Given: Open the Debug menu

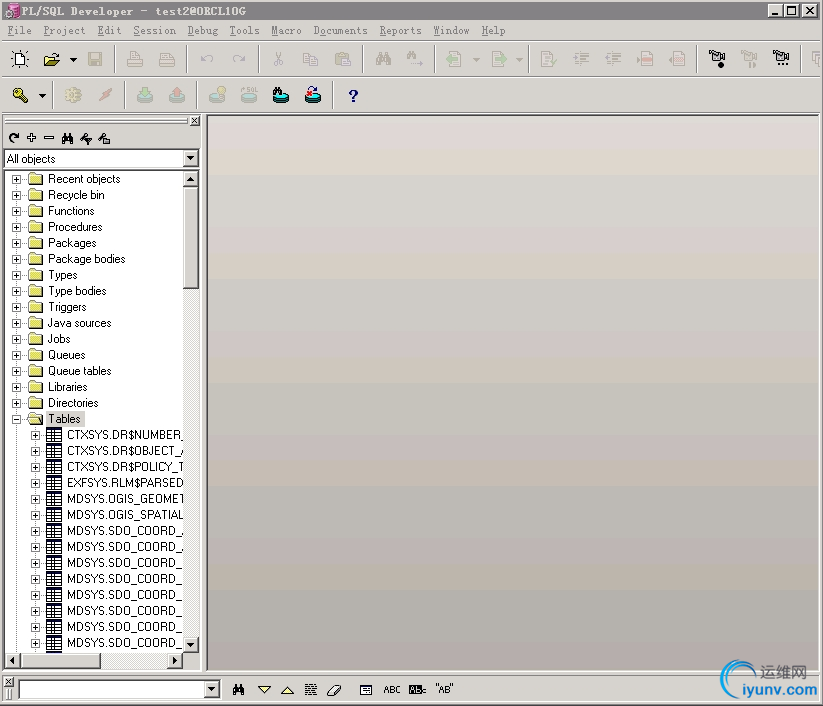Looking at the screenshot, I should pos(203,30).
